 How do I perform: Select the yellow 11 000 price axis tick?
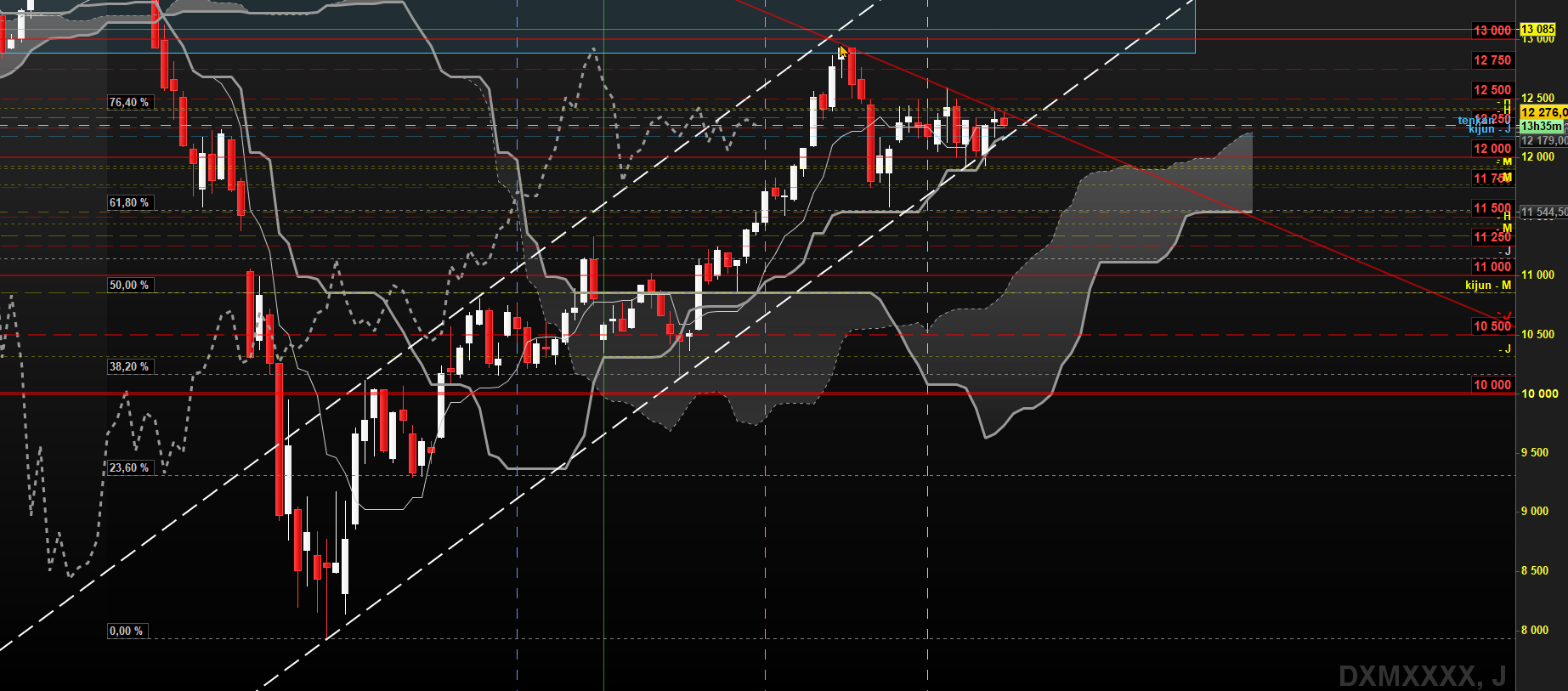pos(1538,275)
